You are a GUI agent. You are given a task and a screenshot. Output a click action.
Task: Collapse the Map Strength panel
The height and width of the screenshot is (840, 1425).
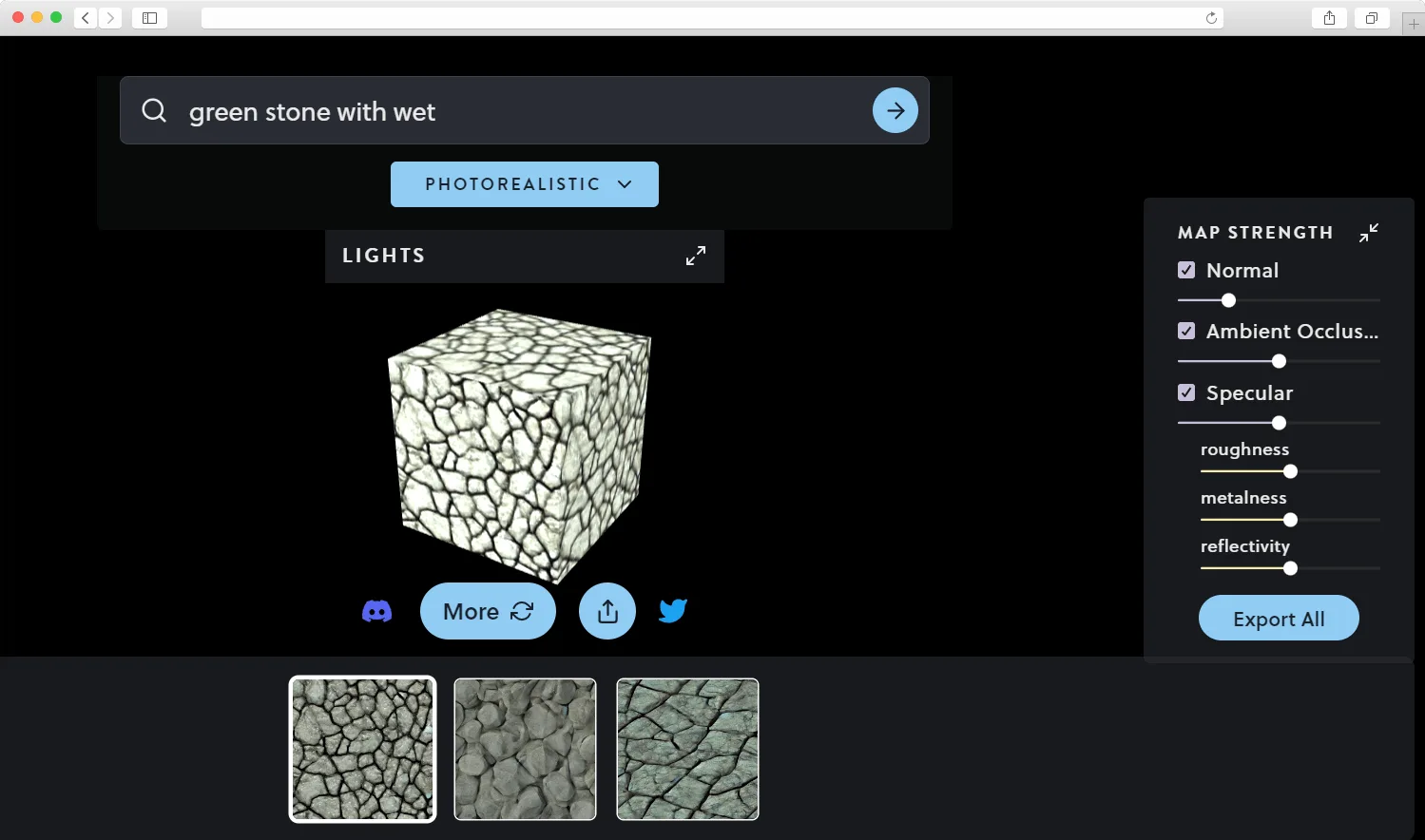(1369, 233)
